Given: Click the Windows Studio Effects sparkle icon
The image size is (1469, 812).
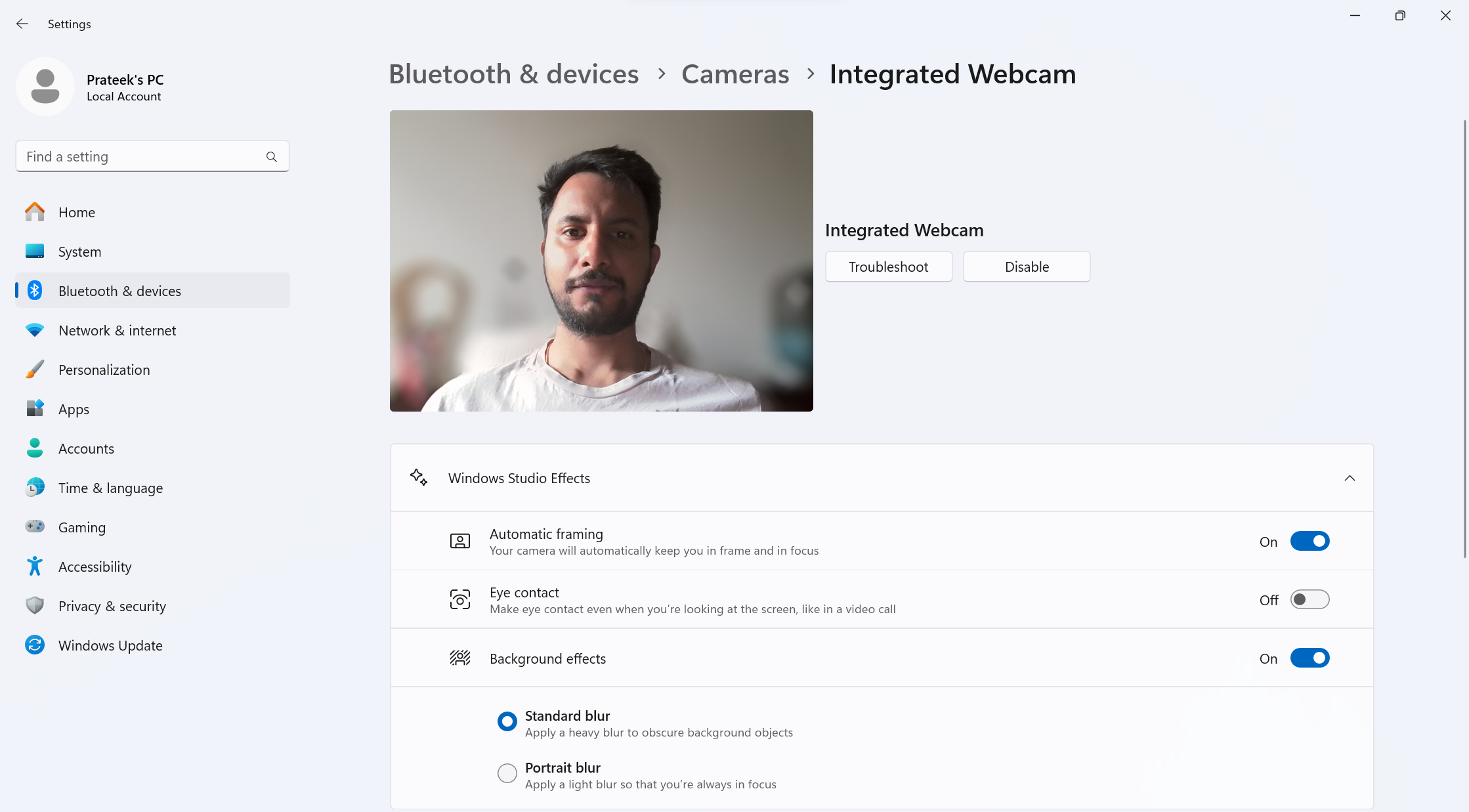Looking at the screenshot, I should 419,477.
